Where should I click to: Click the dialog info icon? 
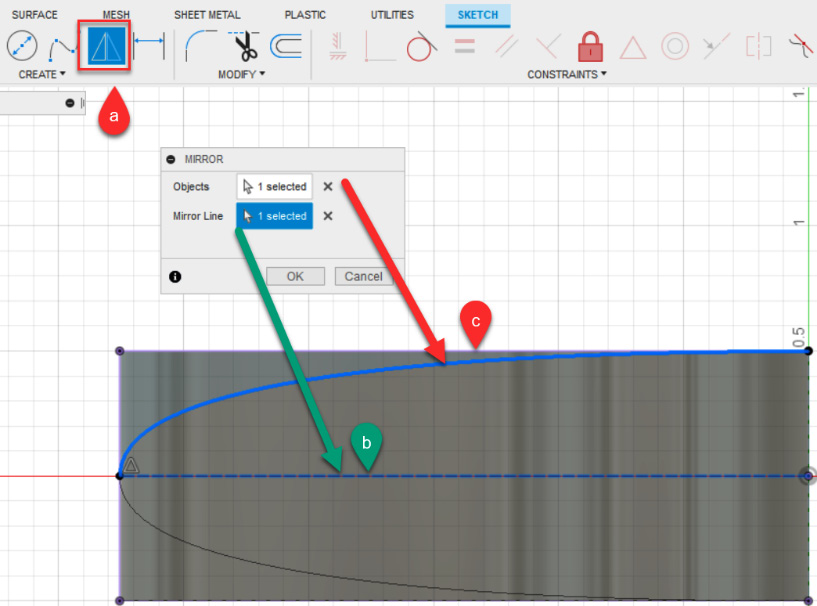pos(175,276)
